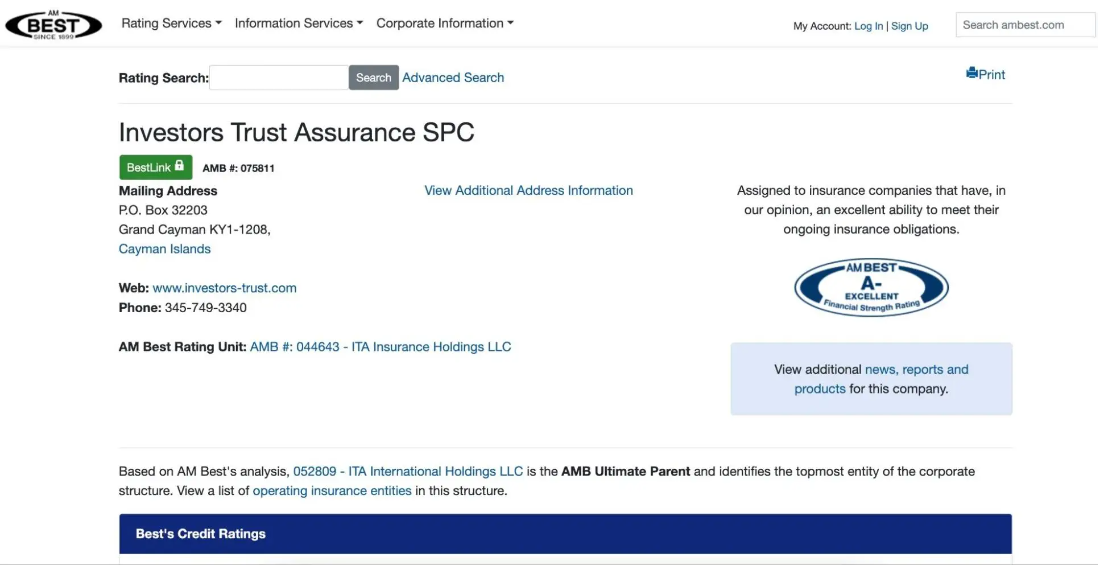Click the Log In link
This screenshot has width=1098, height=566.
pos(868,26)
